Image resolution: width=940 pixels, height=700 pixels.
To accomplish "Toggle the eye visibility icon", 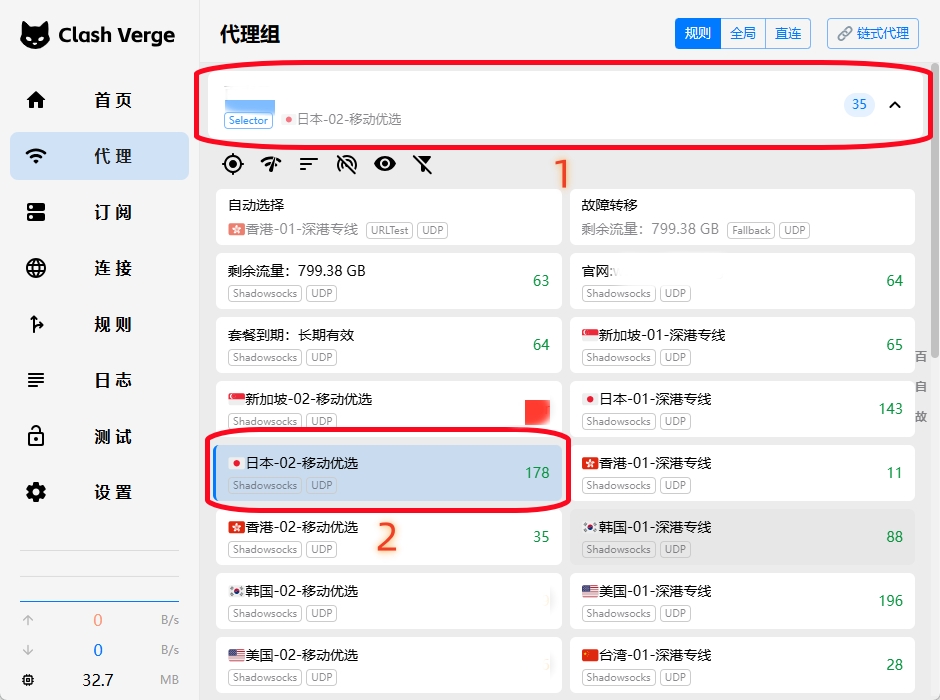I will 385,164.
